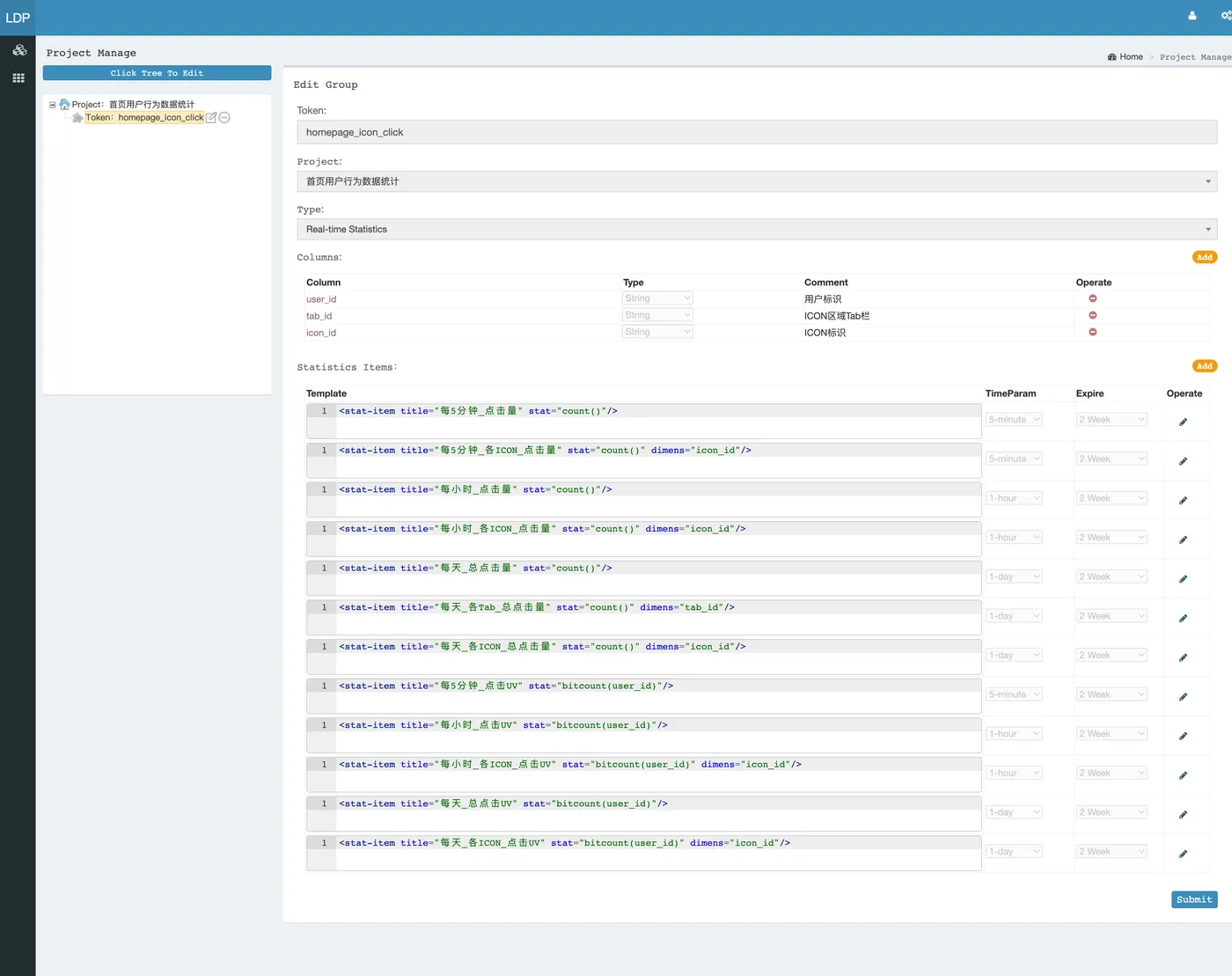Open Expire dropdown for 每天_各ICON_点击UV row
The image size is (1232, 976).
coord(1111,851)
